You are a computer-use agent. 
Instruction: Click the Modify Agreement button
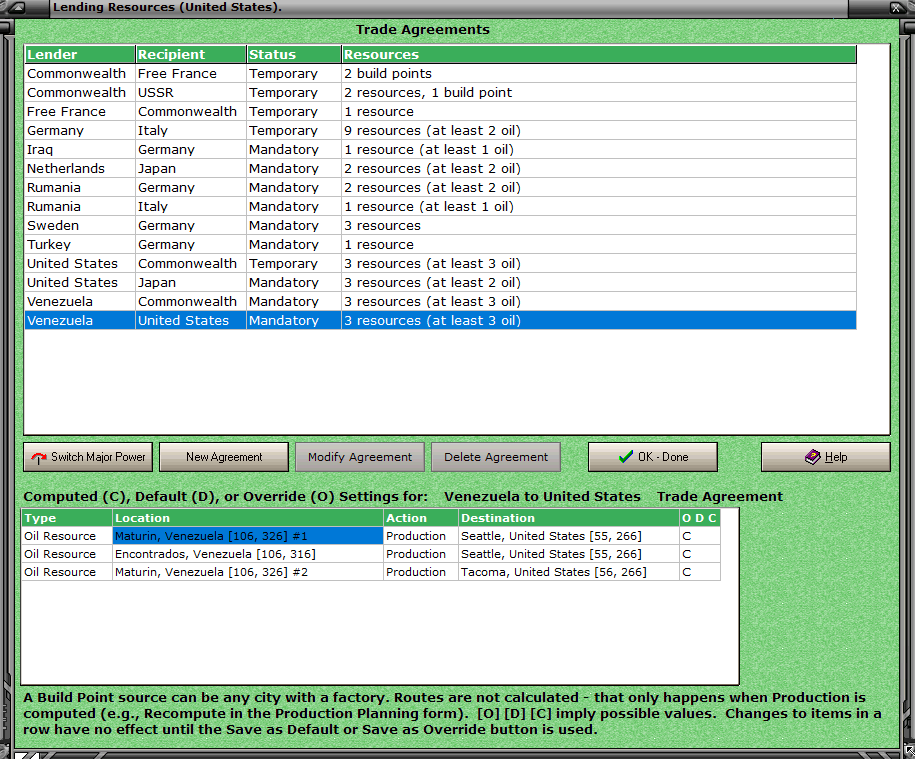[x=360, y=457]
